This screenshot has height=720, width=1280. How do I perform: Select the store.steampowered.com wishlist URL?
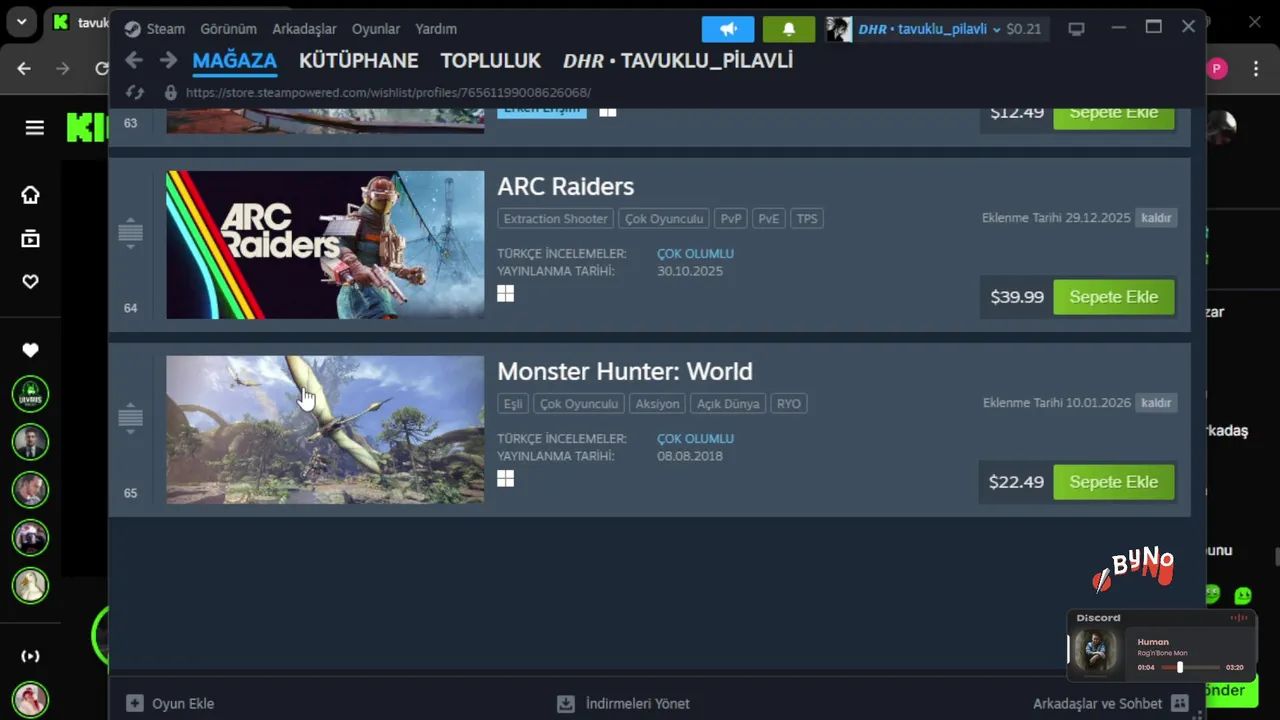tap(388, 92)
